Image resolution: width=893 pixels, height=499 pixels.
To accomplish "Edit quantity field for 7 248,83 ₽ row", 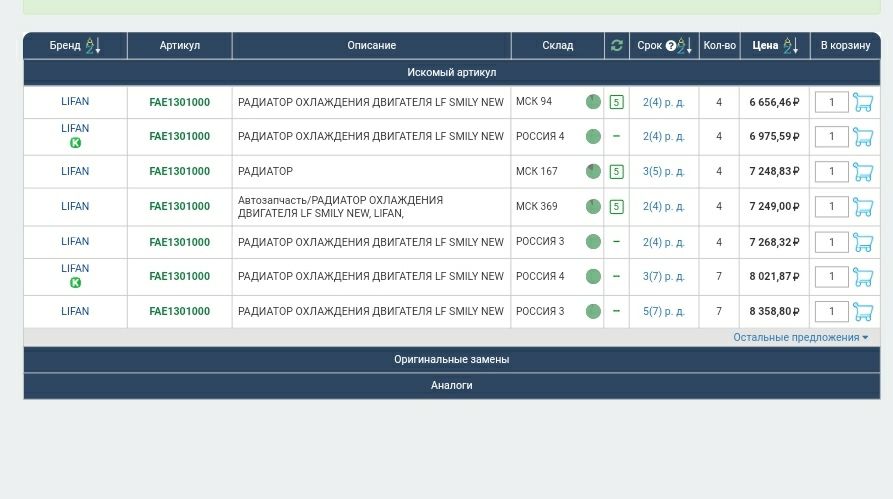I will (x=831, y=171).
